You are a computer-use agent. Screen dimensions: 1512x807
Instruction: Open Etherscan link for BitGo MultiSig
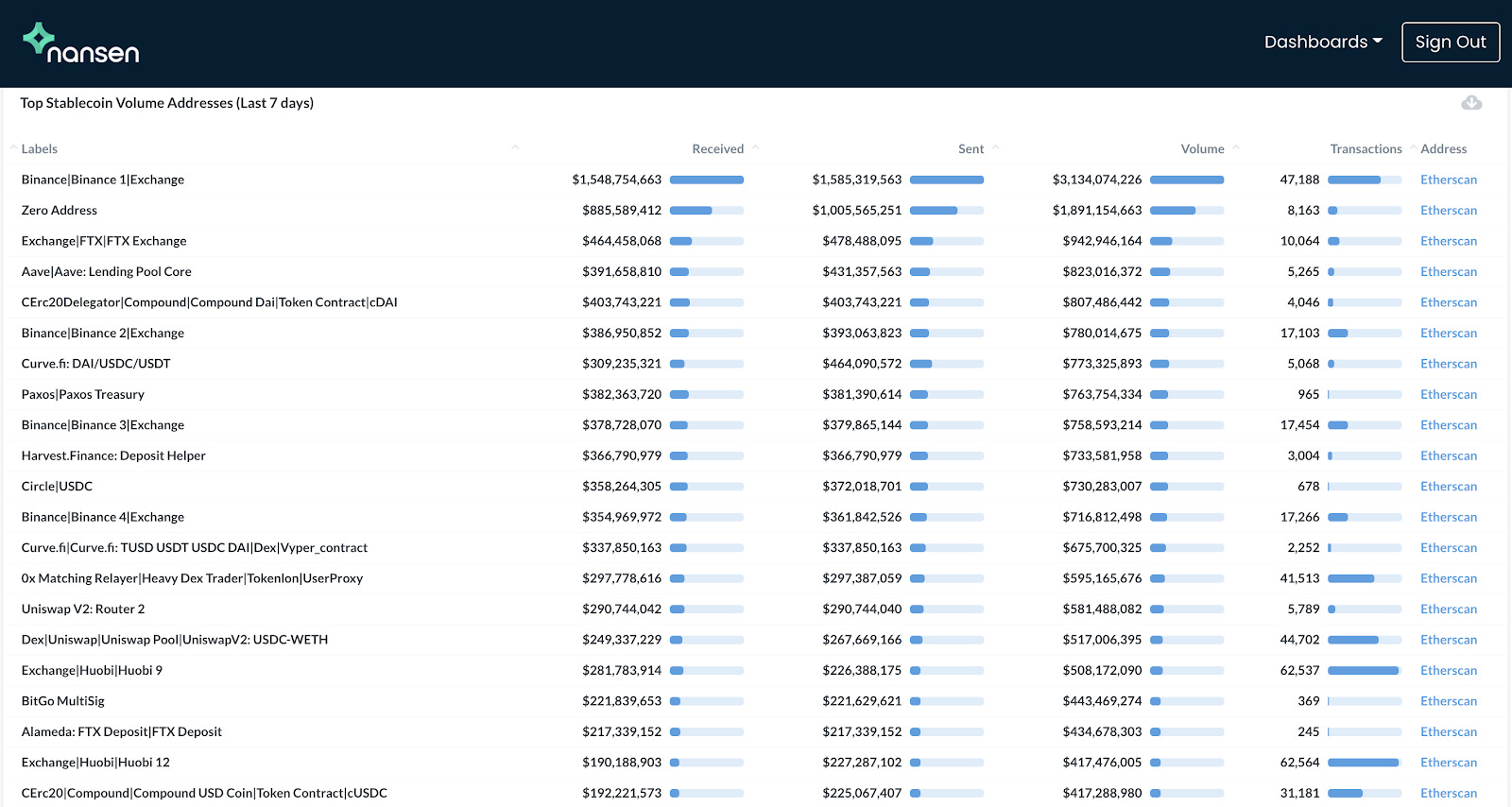coord(1449,701)
